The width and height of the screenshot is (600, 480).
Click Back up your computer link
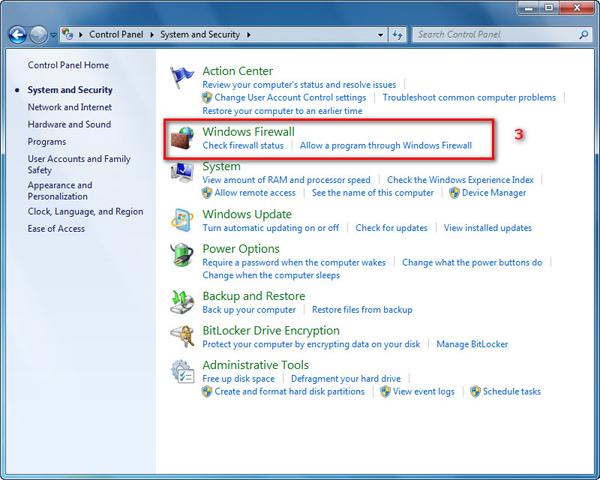[x=249, y=310]
